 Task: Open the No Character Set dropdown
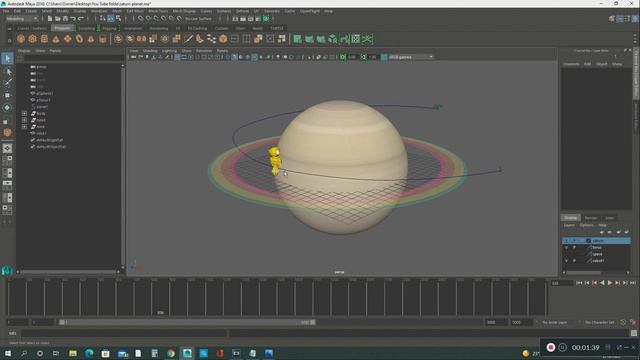(600, 322)
